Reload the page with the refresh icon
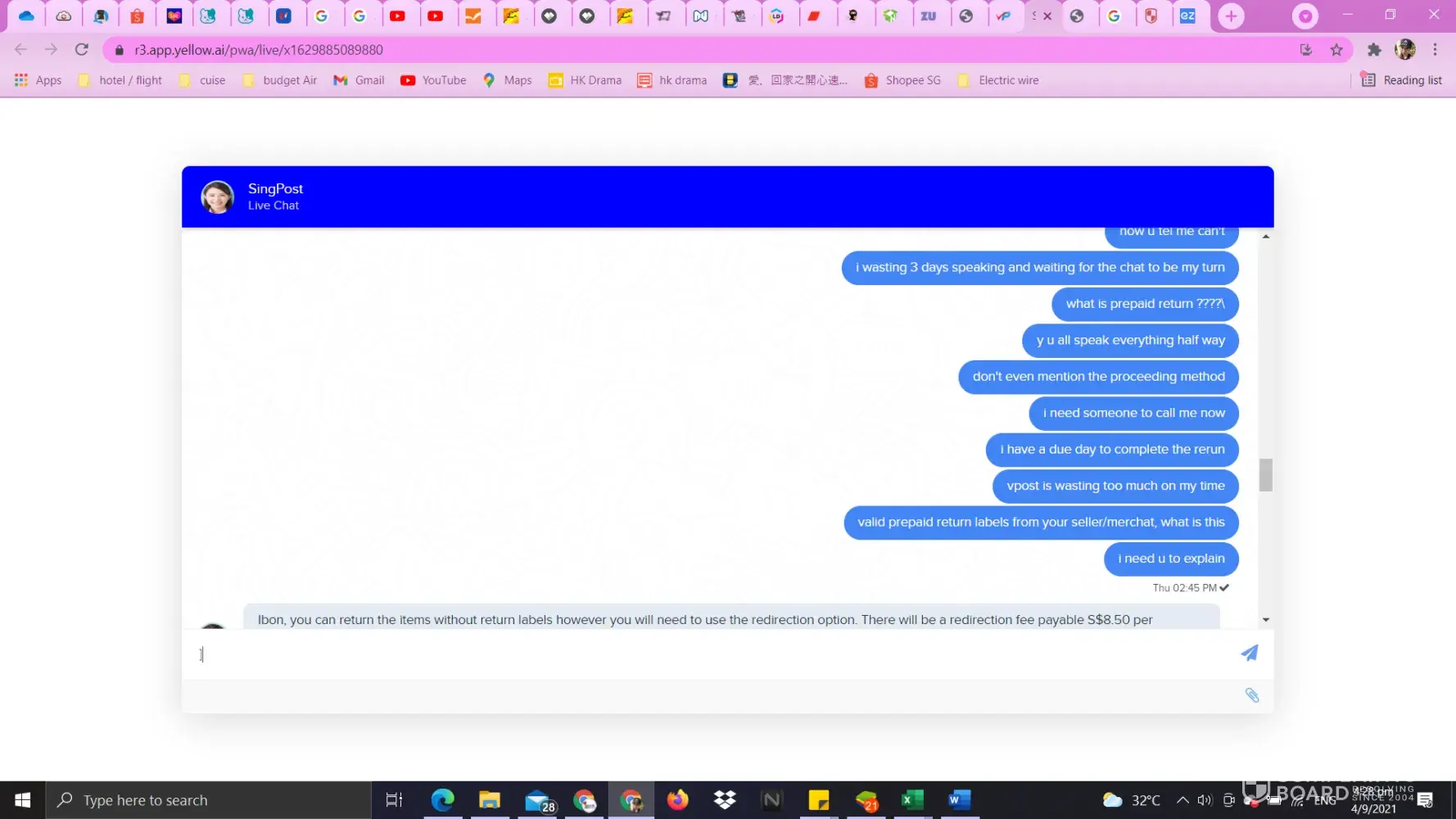Viewport: 1456px width, 819px height. [x=82, y=50]
